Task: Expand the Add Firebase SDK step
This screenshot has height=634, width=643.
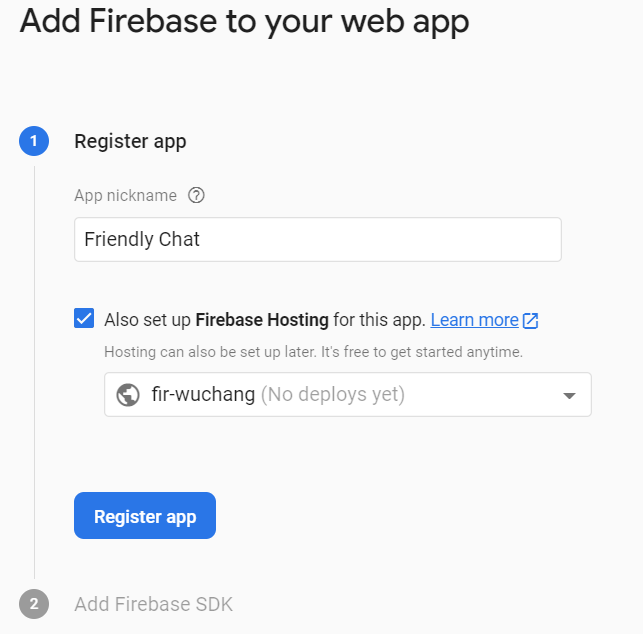Action: 153,604
